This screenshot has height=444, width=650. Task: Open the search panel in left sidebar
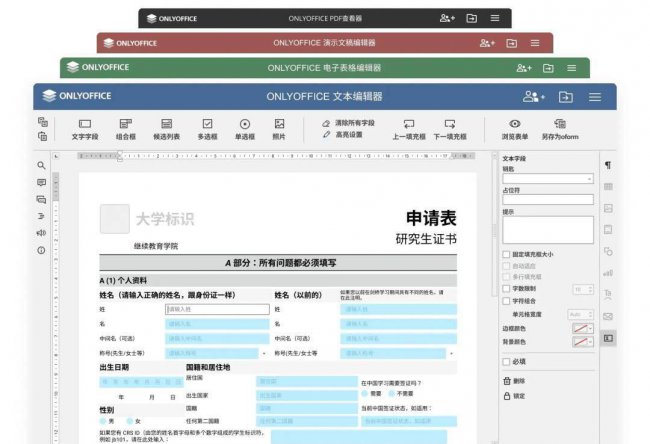pyautogui.click(x=41, y=165)
